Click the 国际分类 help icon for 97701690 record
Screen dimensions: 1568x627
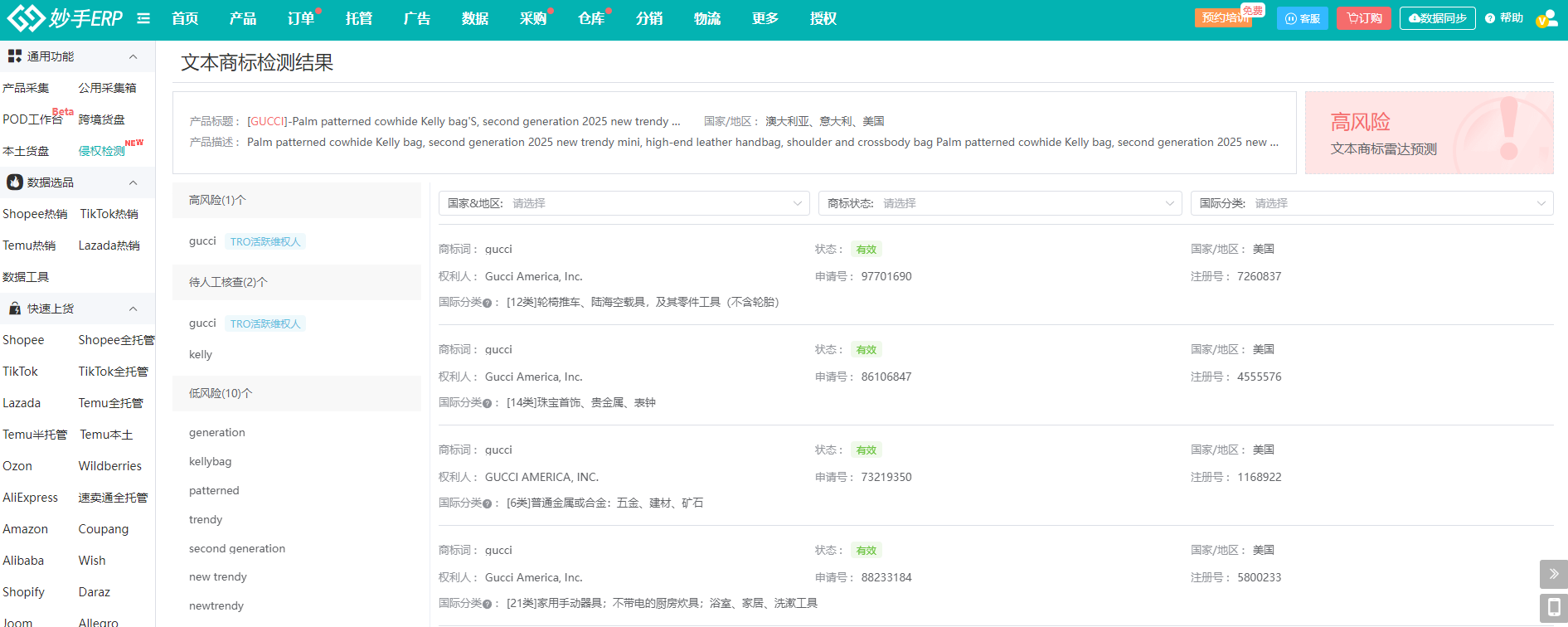point(488,303)
